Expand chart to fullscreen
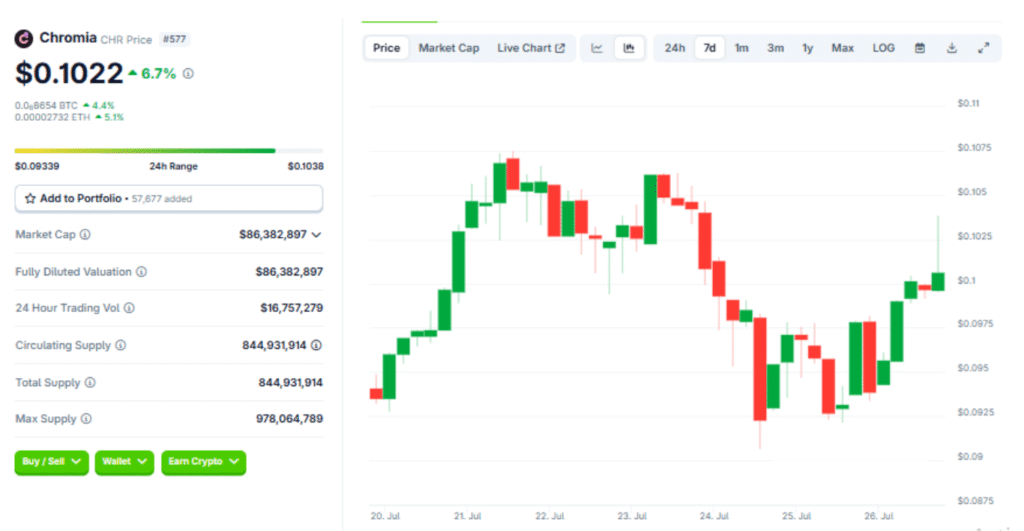 [983, 48]
